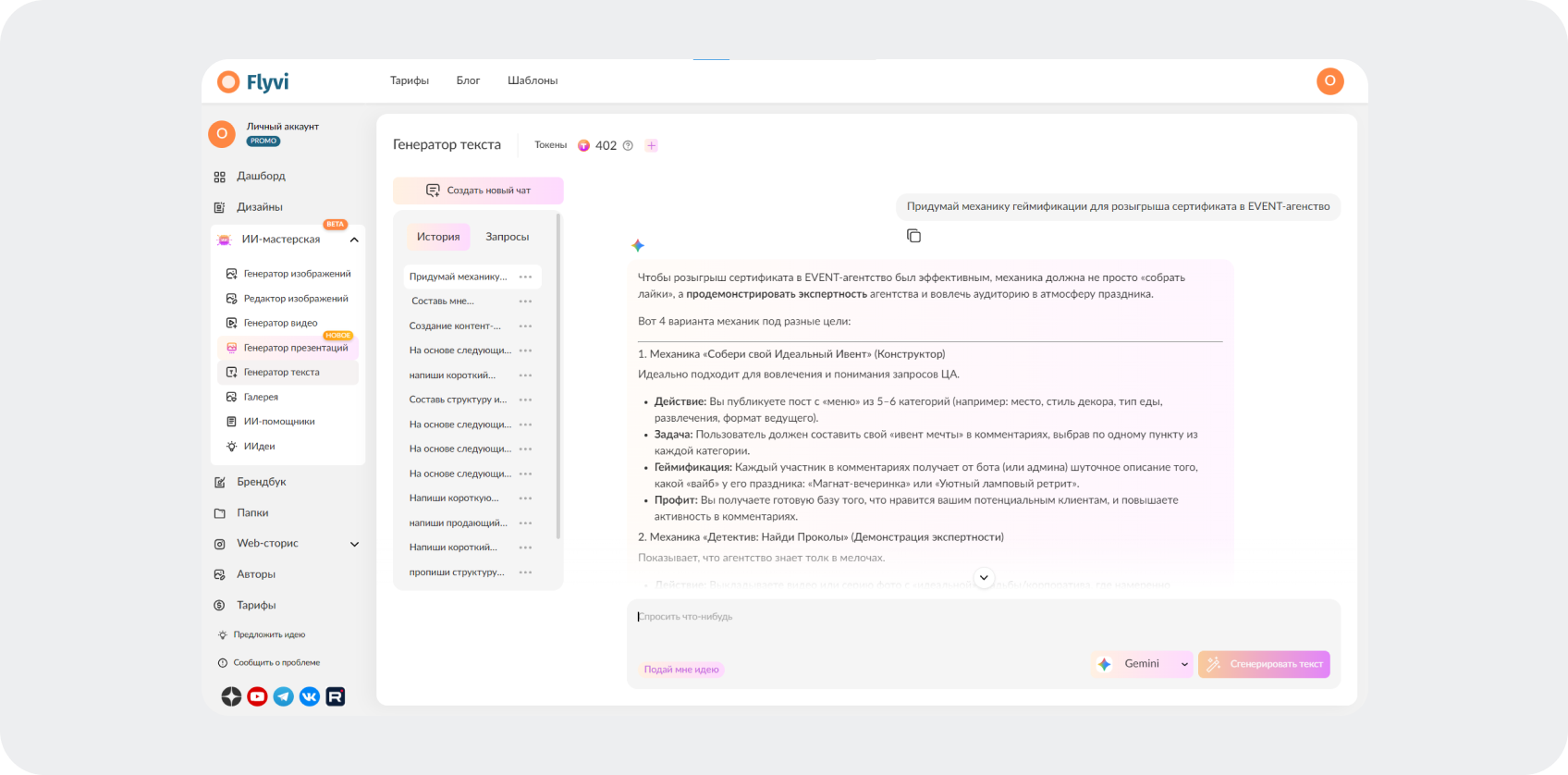Click the chat history list scrollbar

557,376
